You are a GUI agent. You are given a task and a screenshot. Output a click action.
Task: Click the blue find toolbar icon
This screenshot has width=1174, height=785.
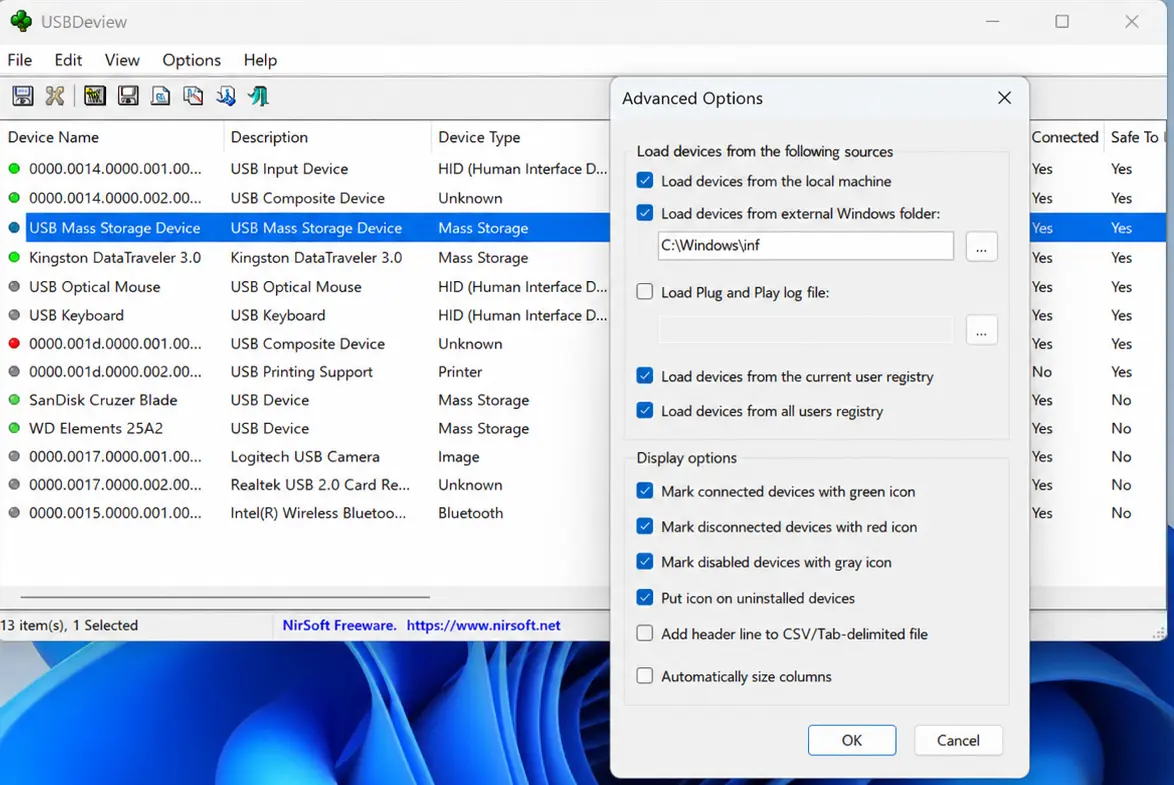225,96
